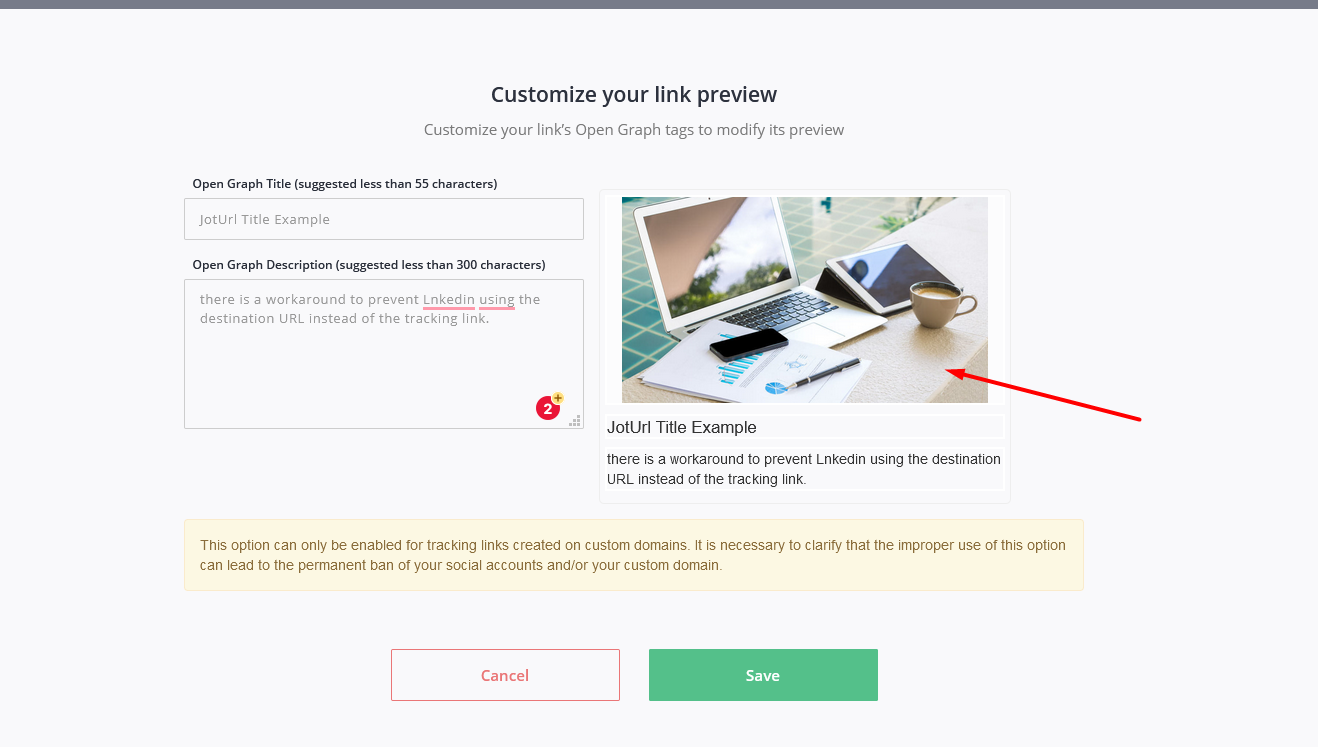
Task: Click the yellow custom domains warning notice
Action: 634,555
